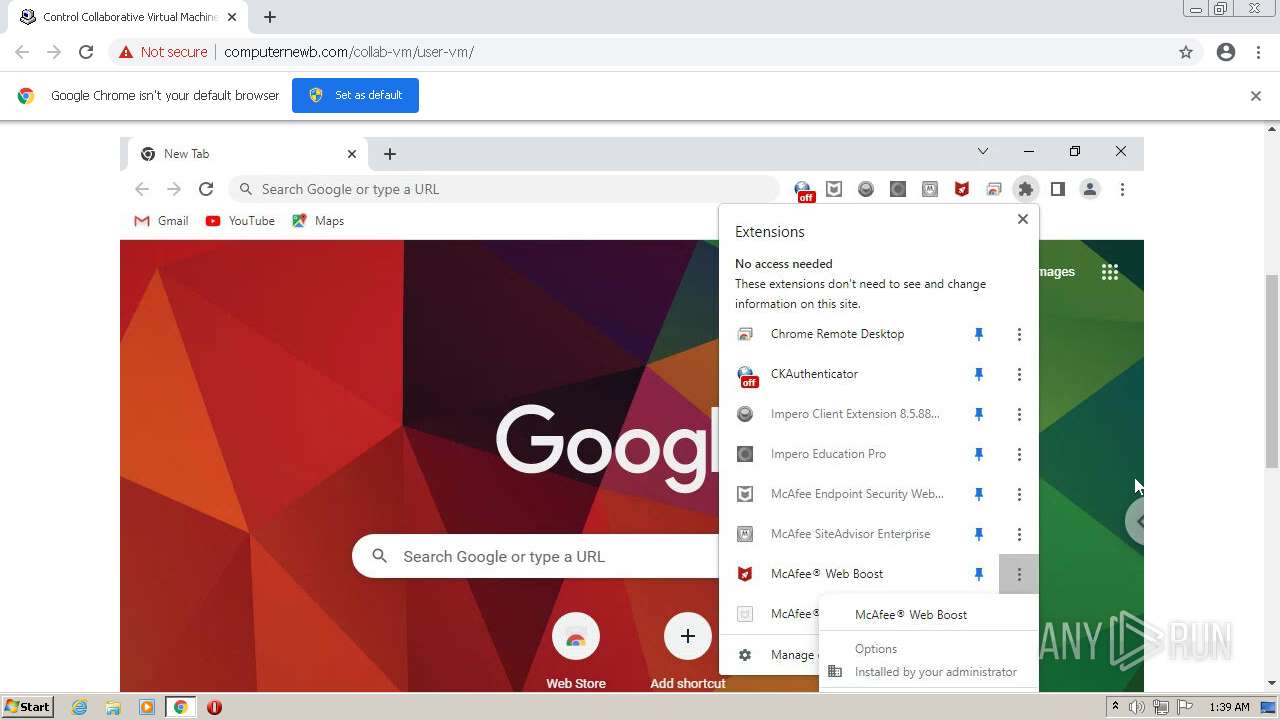Click the outer Chrome URL field
This screenshot has height=720, width=1280.
pyautogui.click(x=640, y=52)
